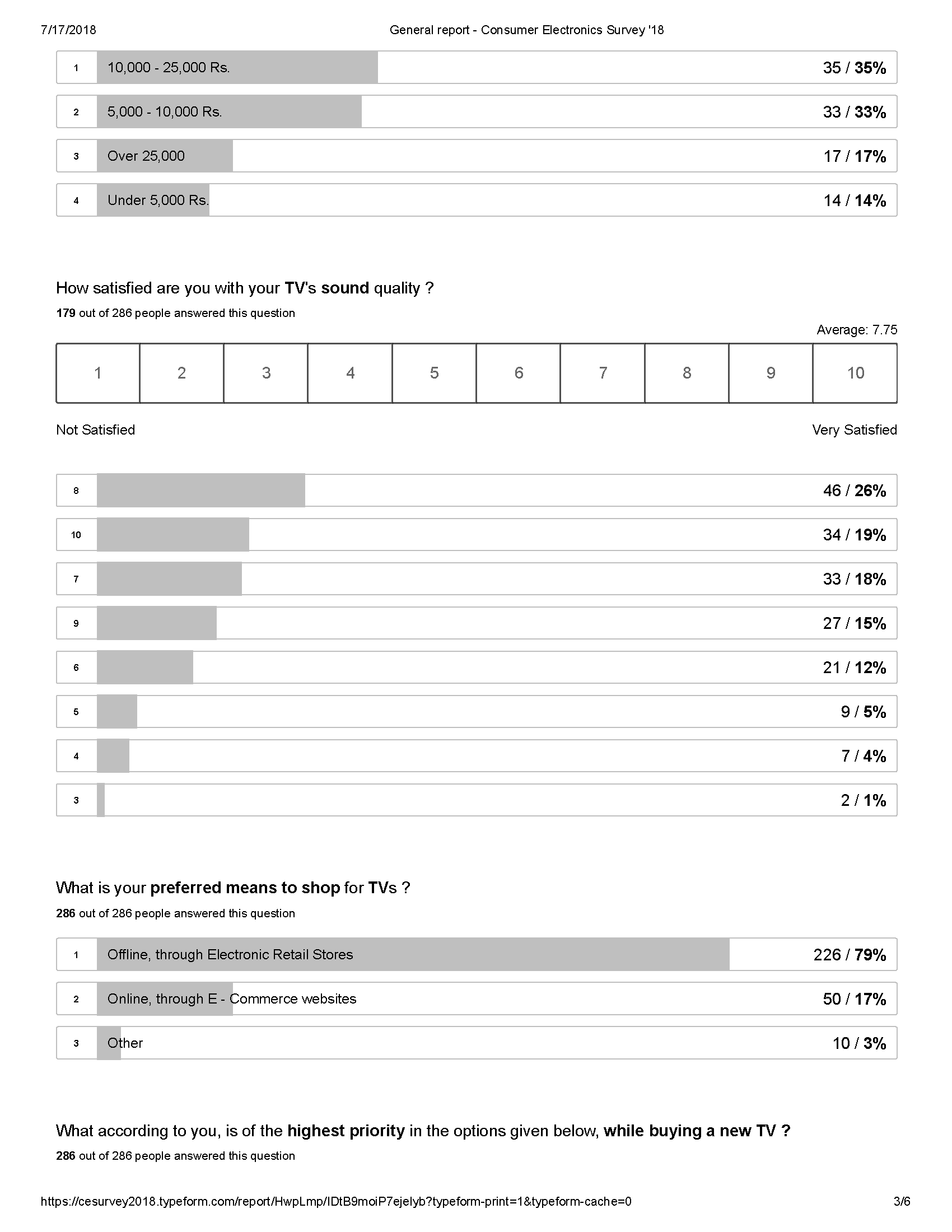Viewport: 952px width, 1232px height.
Task: Click the "Over 25,000" result bar
Action: [x=476, y=156]
